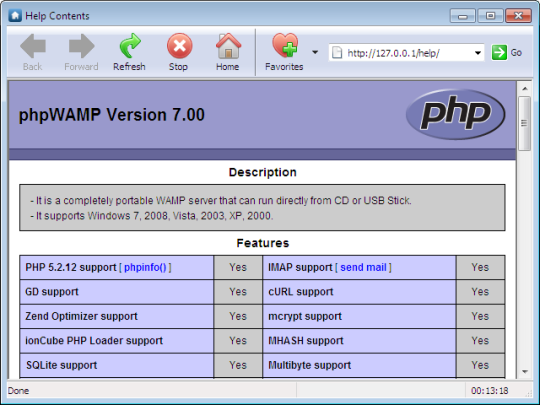Stop loading with the red X icon
540x405 pixels.
pos(179,46)
